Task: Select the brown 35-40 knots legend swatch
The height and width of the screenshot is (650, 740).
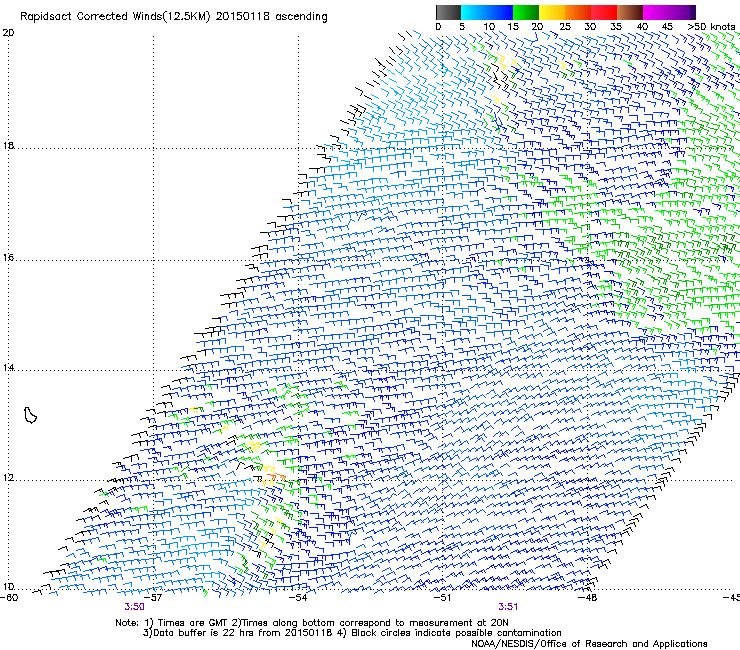Action: [630, 12]
